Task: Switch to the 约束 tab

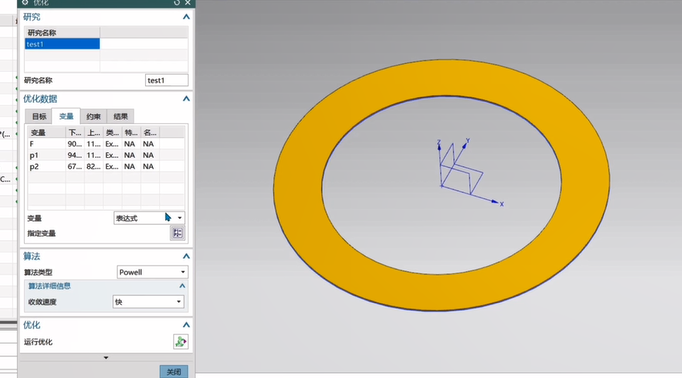Action: pyautogui.click(x=94, y=116)
